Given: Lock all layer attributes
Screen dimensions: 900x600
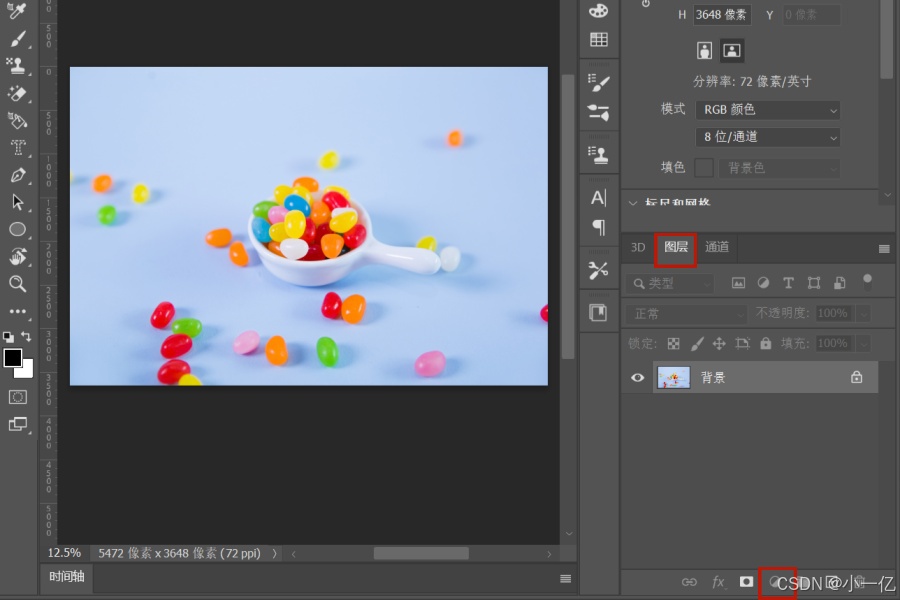Looking at the screenshot, I should pyautogui.click(x=766, y=343).
